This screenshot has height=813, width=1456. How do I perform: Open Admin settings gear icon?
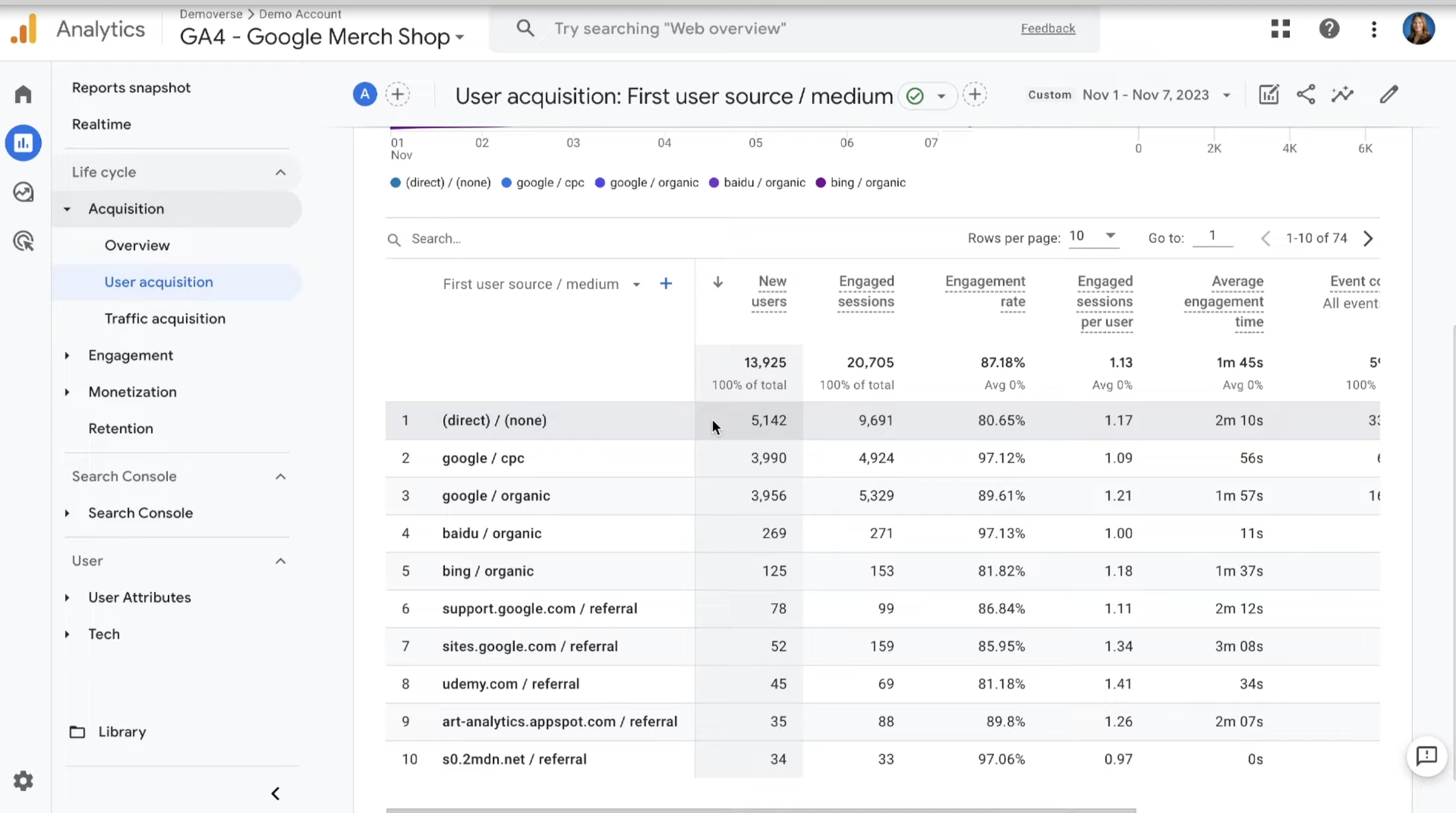pos(23,781)
